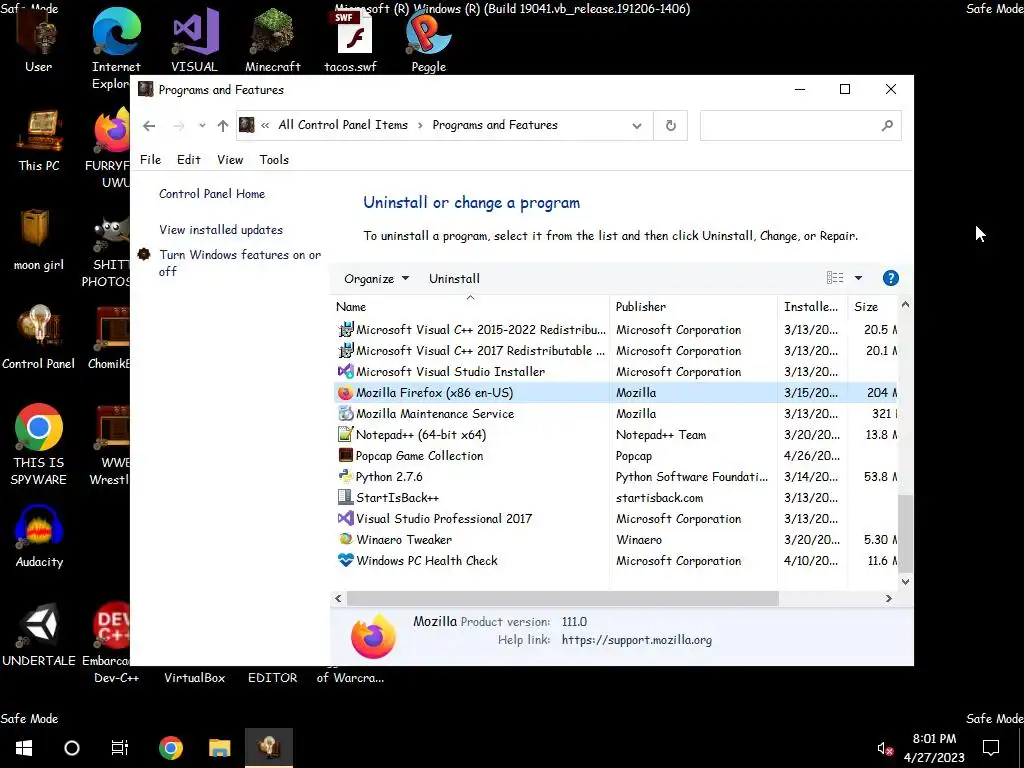This screenshot has height=768, width=1024.
Task: Click the list scroll up arrow
Action: 905,304
